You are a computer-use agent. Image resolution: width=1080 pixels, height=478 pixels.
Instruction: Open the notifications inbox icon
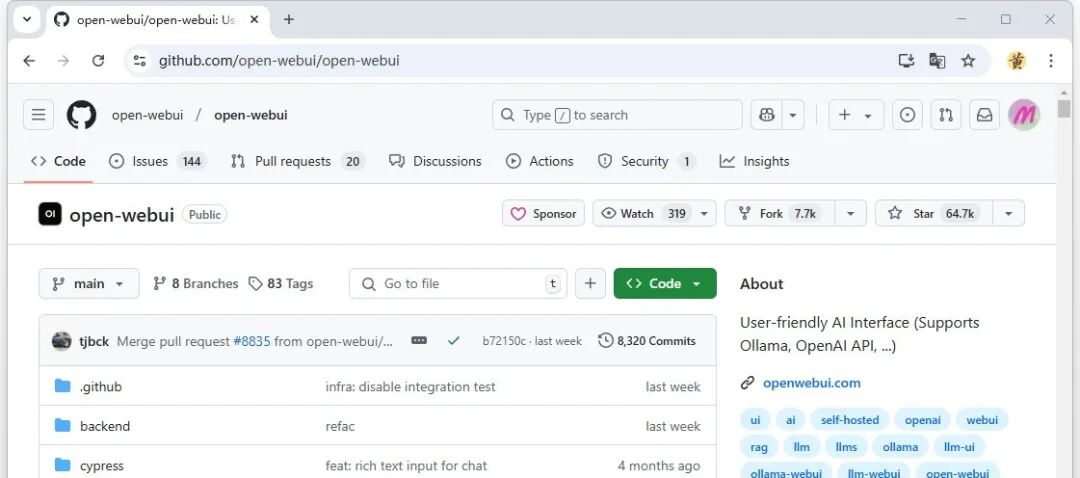tap(984, 115)
